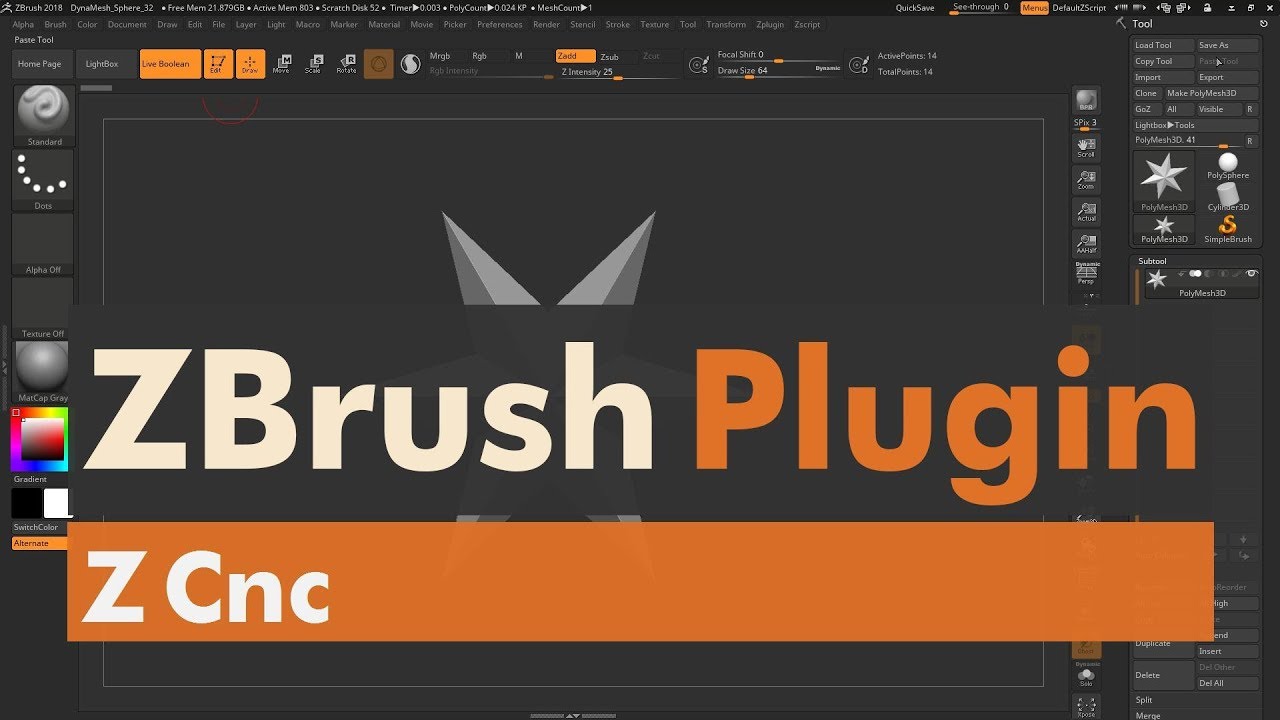The image size is (1280, 720).
Task: Select the Scale transform tool
Action: click(x=314, y=64)
